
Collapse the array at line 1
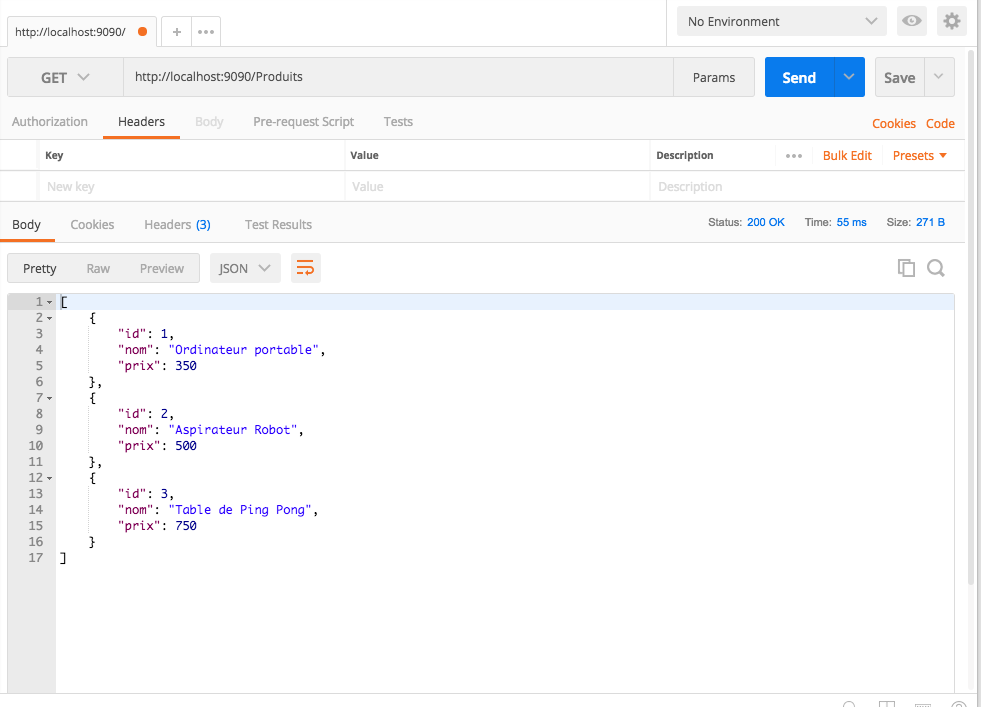[x=49, y=302]
